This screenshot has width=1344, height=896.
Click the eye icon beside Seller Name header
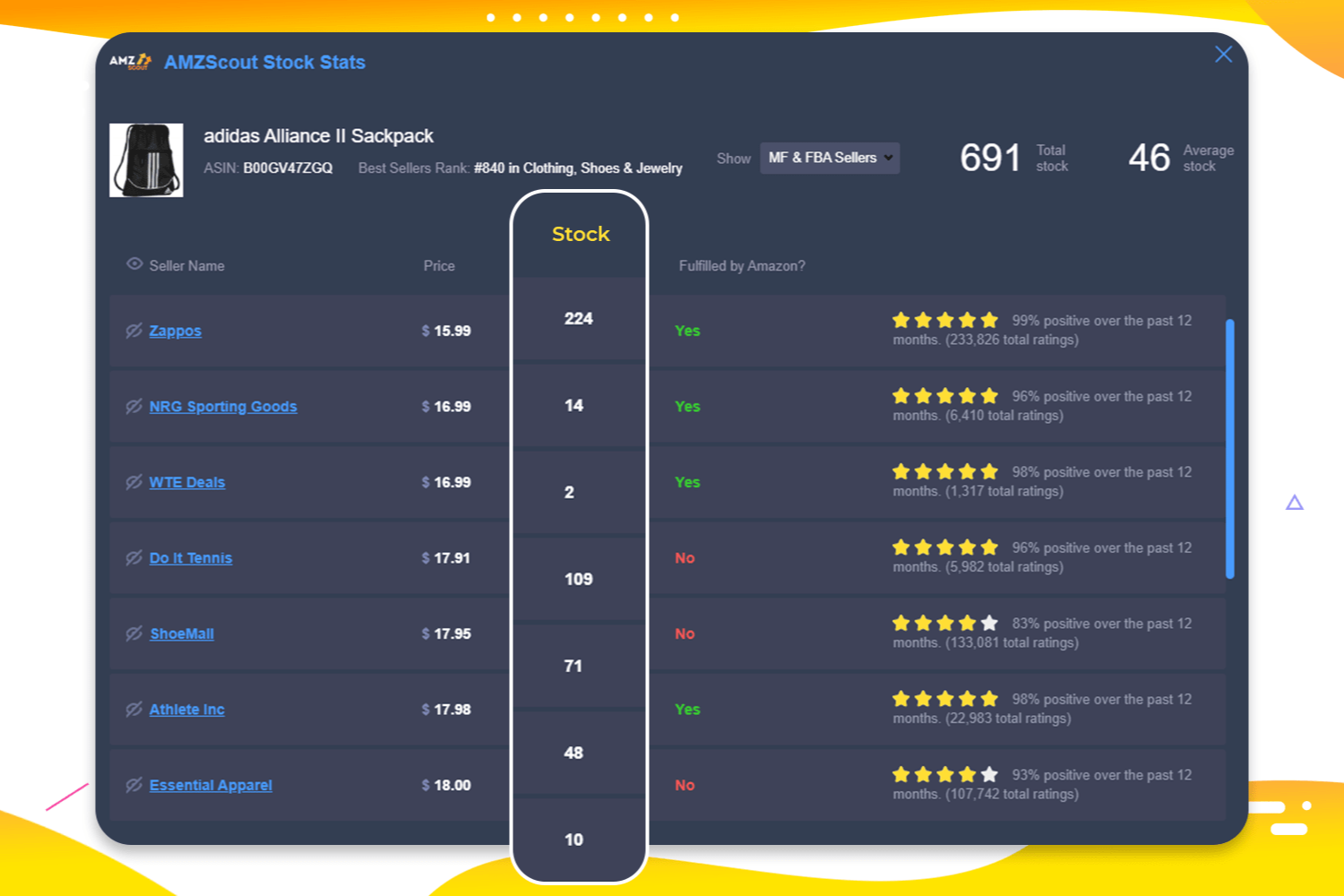pos(134,263)
